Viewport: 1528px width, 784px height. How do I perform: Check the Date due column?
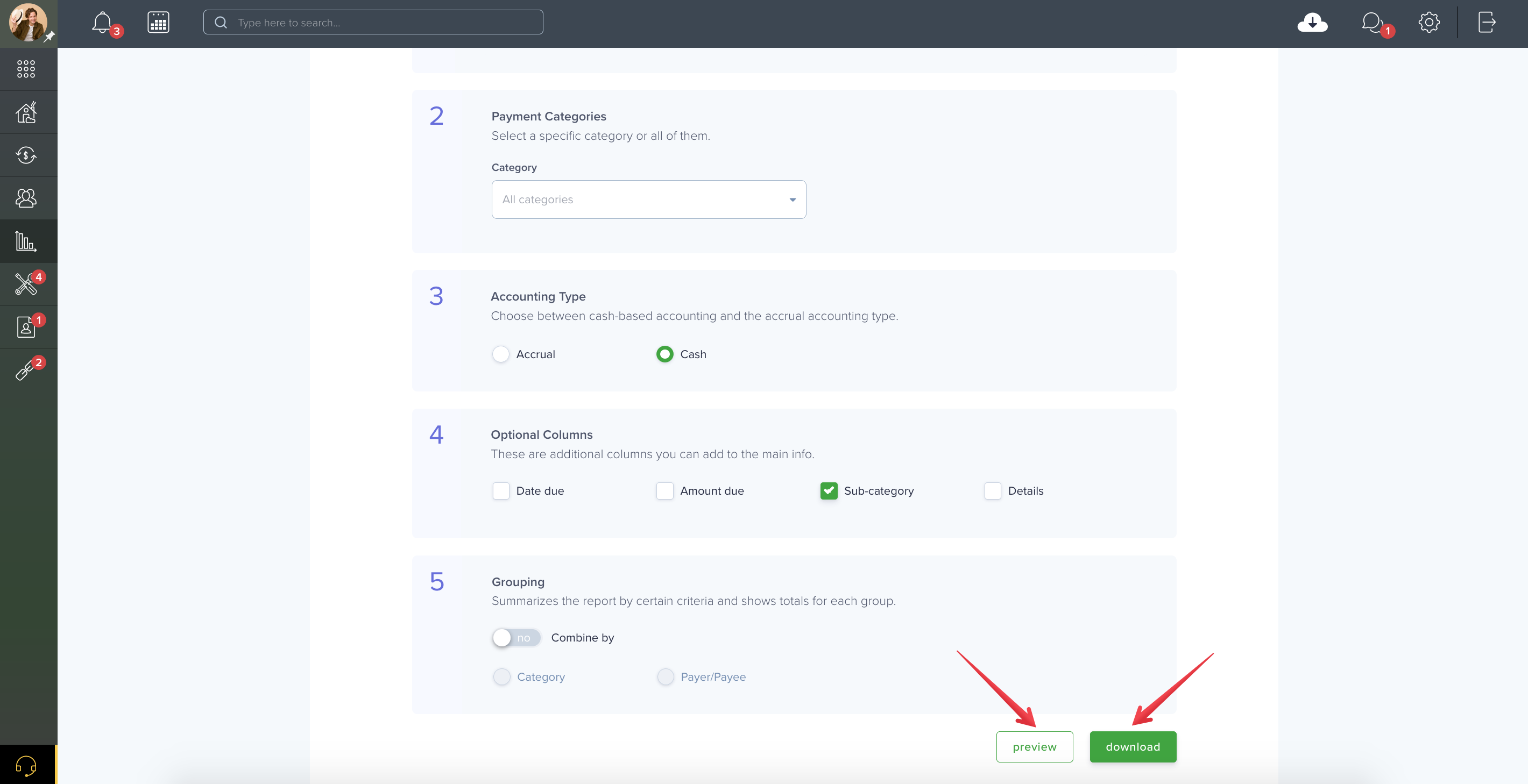[500, 491]
